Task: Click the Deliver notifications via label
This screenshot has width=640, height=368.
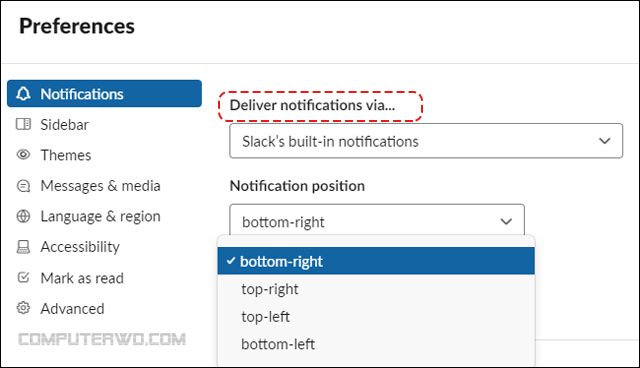Action: pyautogui.click(x=312, y=105)
